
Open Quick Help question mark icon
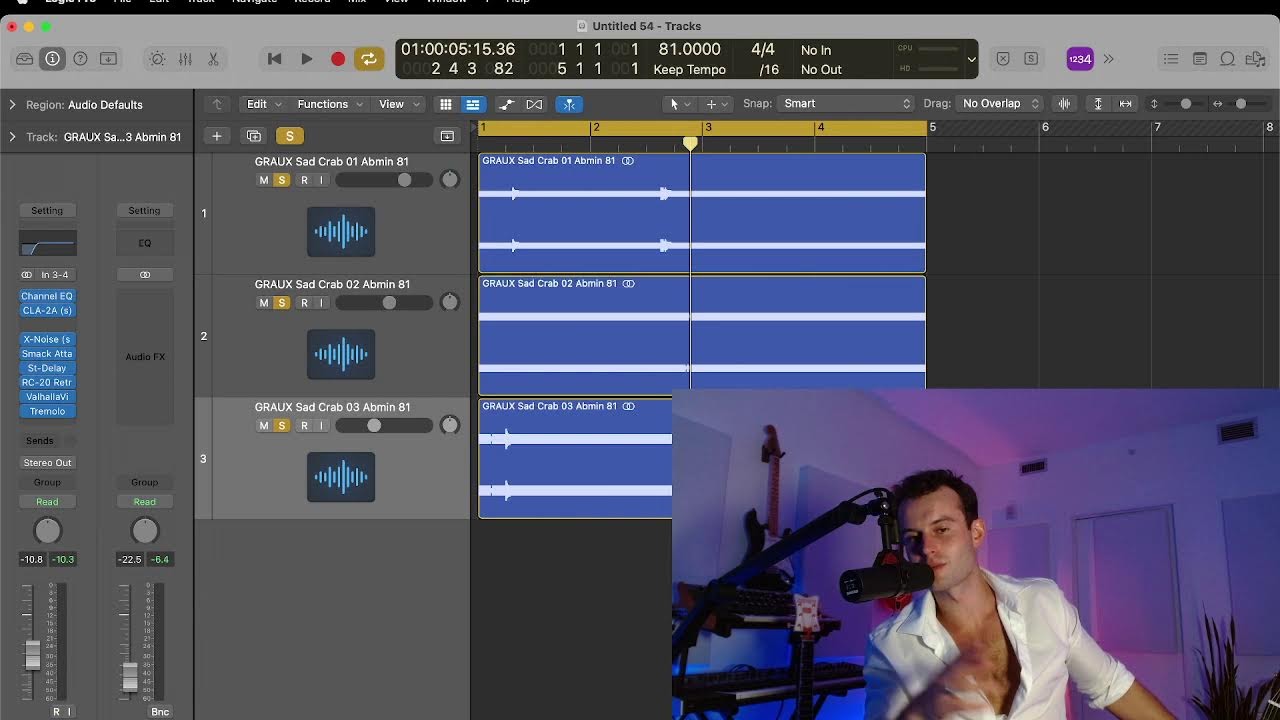click(x=81, y=59)
